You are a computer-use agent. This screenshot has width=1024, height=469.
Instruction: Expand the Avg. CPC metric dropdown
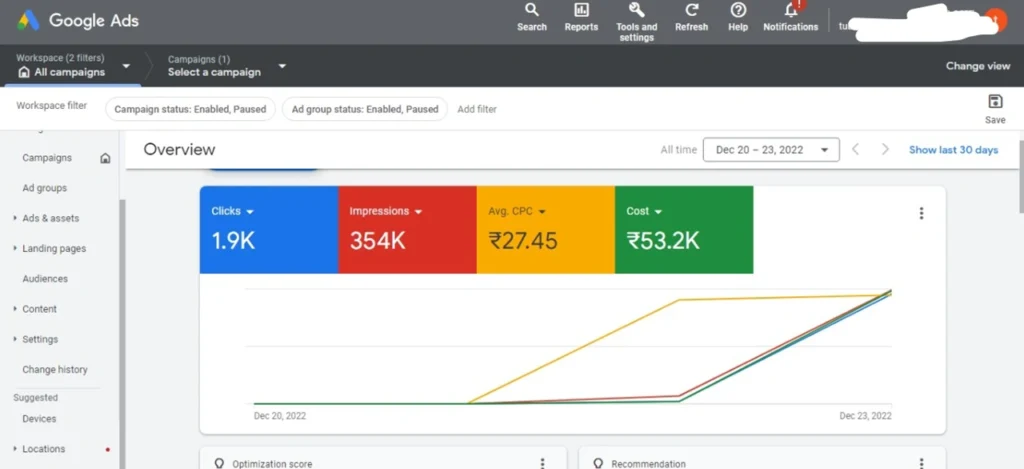542,212
